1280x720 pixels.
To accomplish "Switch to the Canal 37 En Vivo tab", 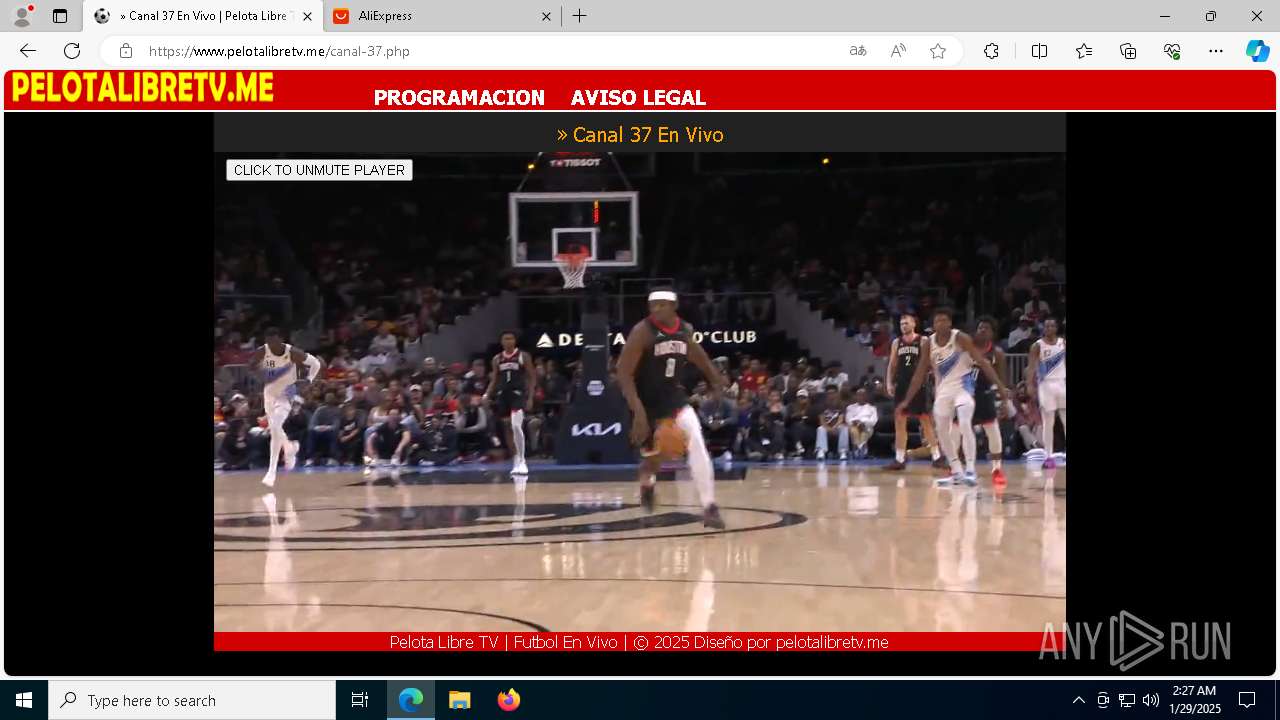I will [x=203, y=16].
